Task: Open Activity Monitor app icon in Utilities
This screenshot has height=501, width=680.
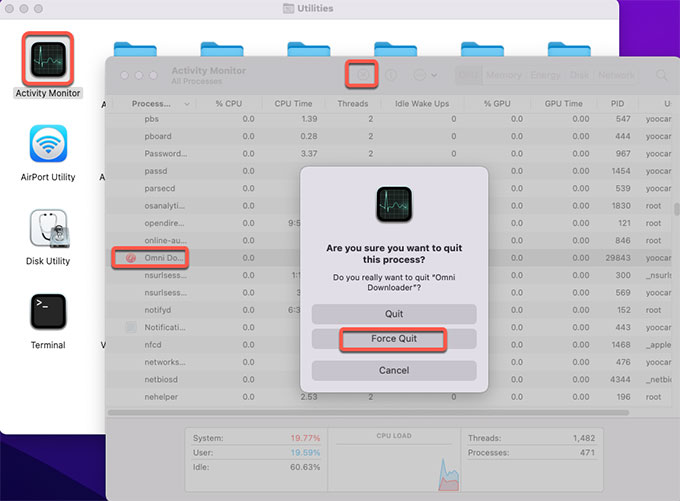Action: 48,59
